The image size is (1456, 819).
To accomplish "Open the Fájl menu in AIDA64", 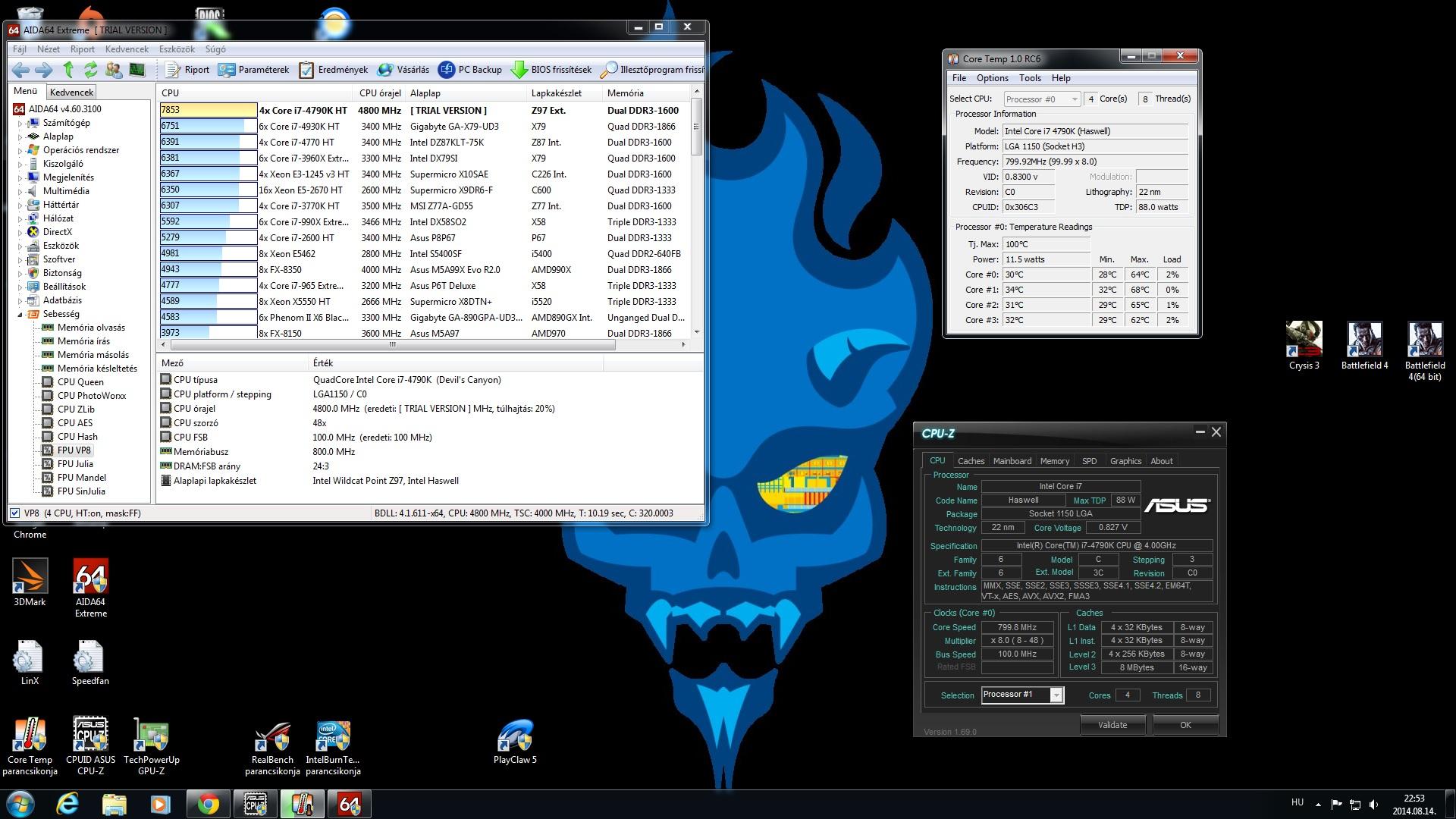I will [x=19, y=49].
